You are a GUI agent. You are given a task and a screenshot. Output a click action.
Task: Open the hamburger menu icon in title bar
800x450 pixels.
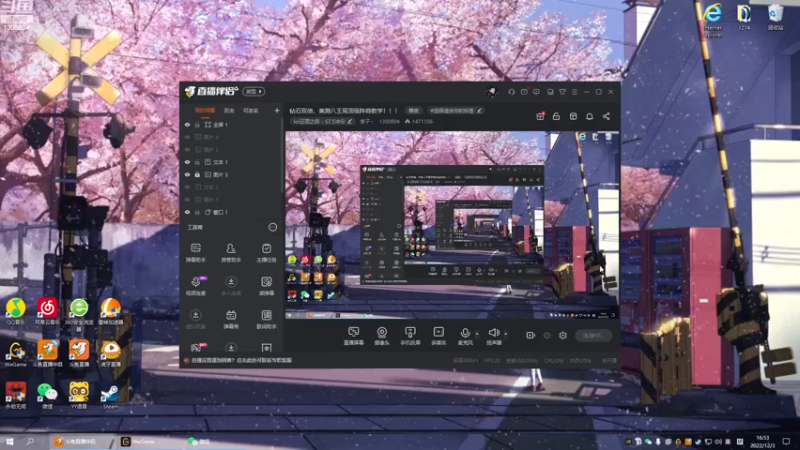574,92
